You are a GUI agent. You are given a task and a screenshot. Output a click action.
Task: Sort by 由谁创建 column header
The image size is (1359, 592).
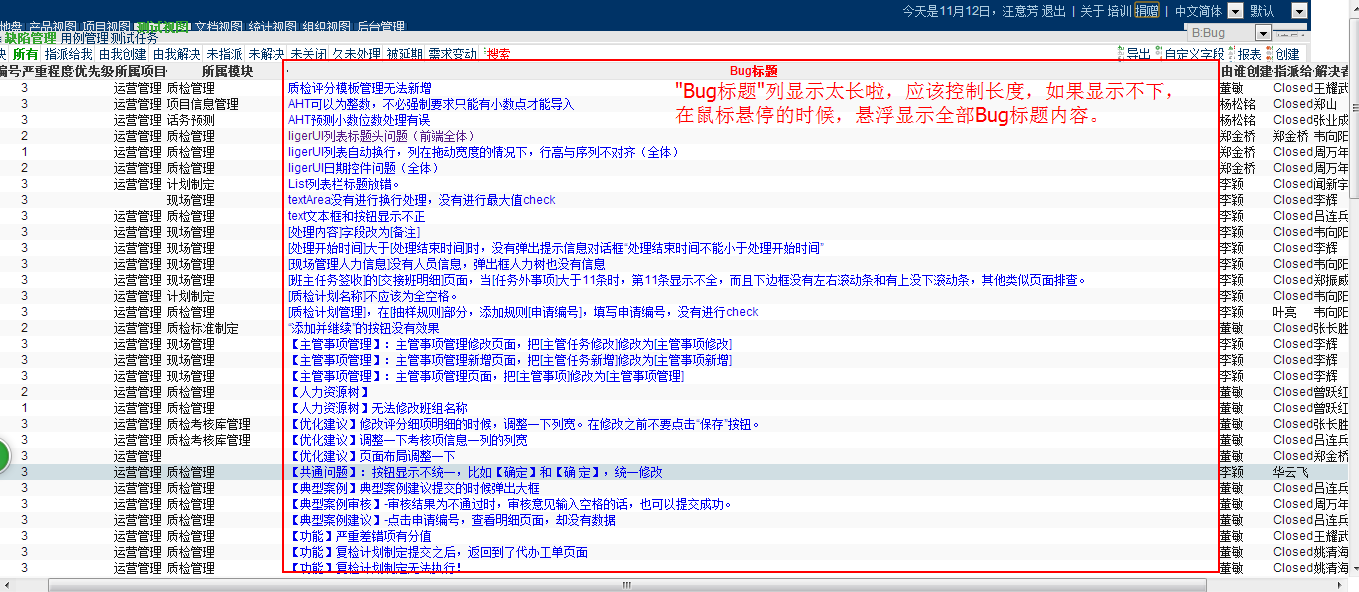1245,71
